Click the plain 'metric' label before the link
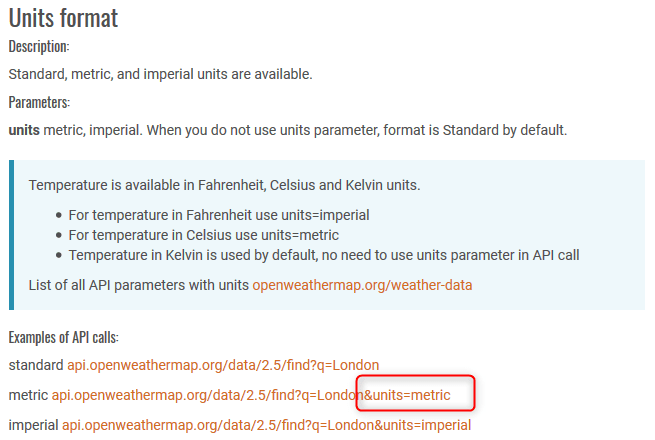The width and height of the screenshot is (655, 440). coord(28,395)
